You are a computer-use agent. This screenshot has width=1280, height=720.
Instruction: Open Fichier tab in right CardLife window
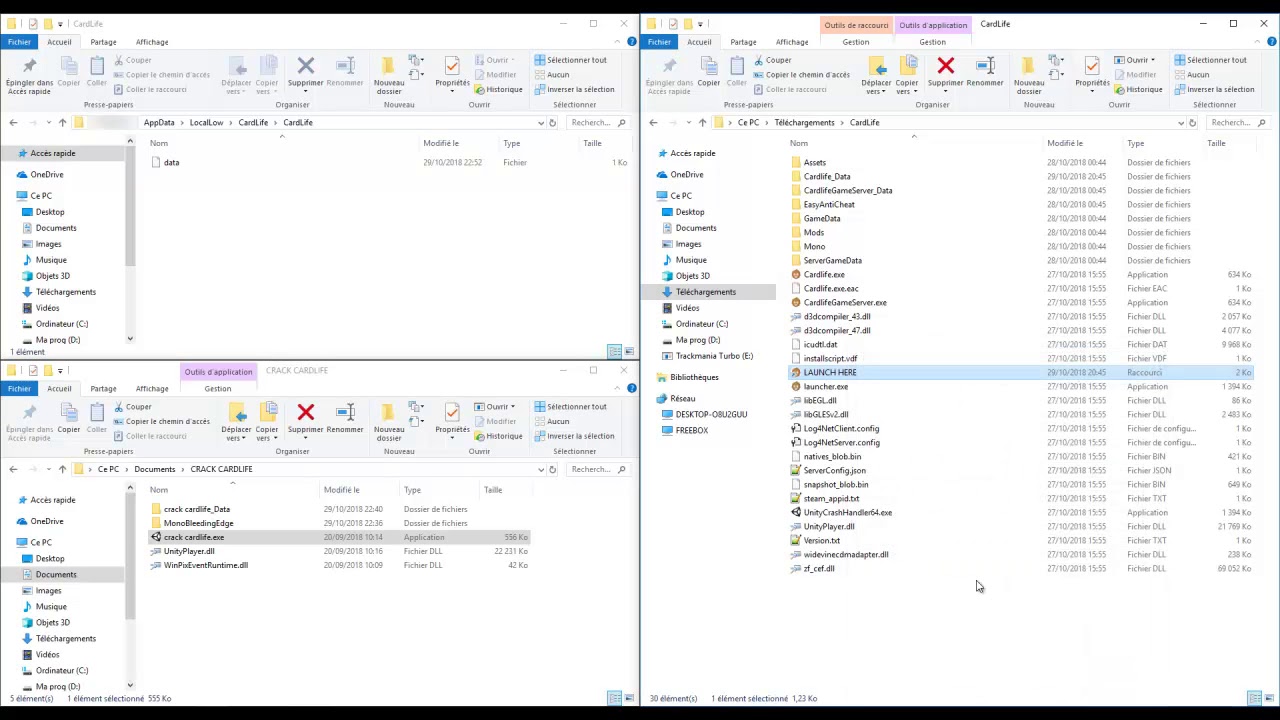[x=659, y=42]
